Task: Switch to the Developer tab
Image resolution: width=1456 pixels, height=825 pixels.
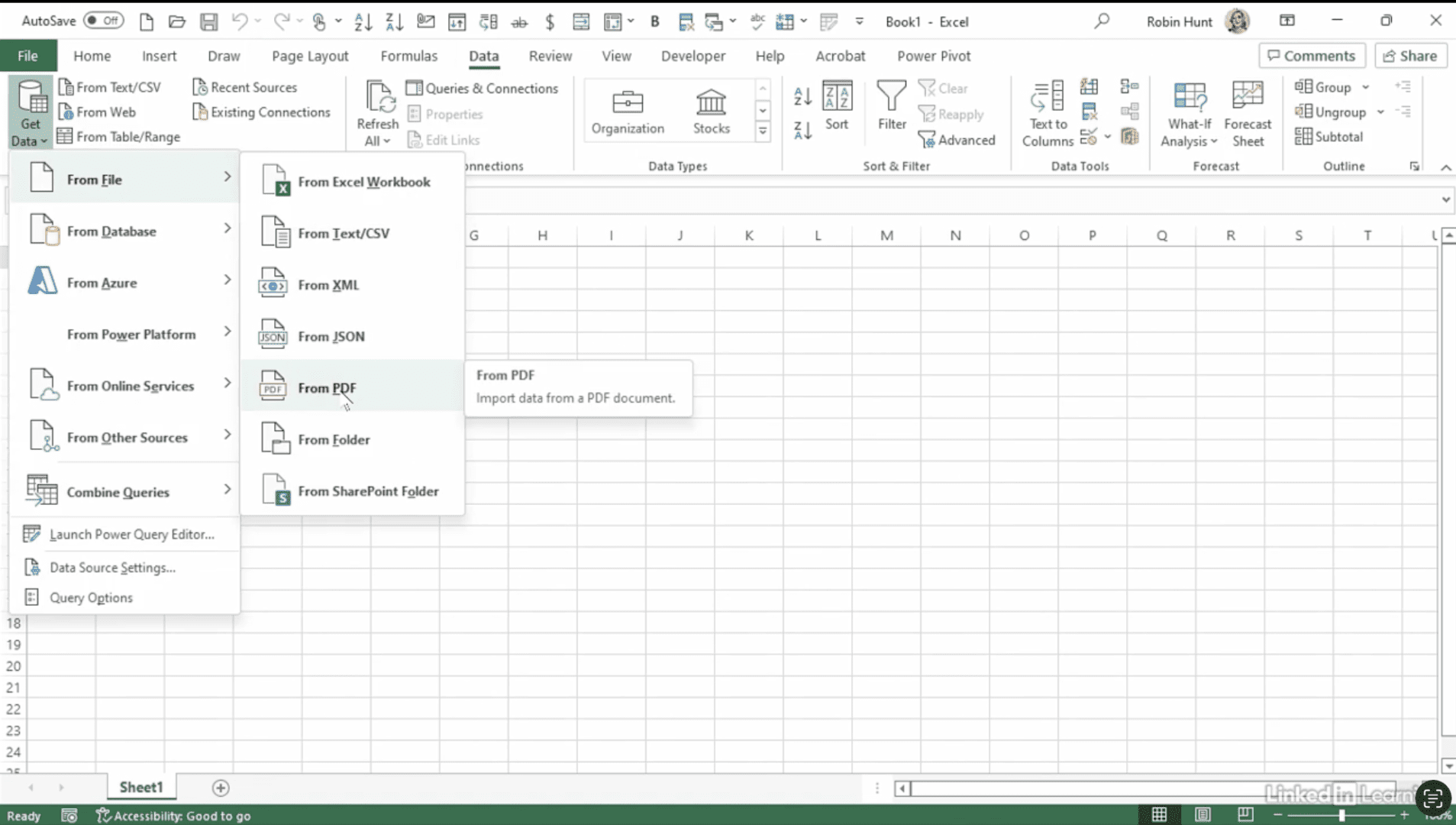Action: click(x=692, y=56)
